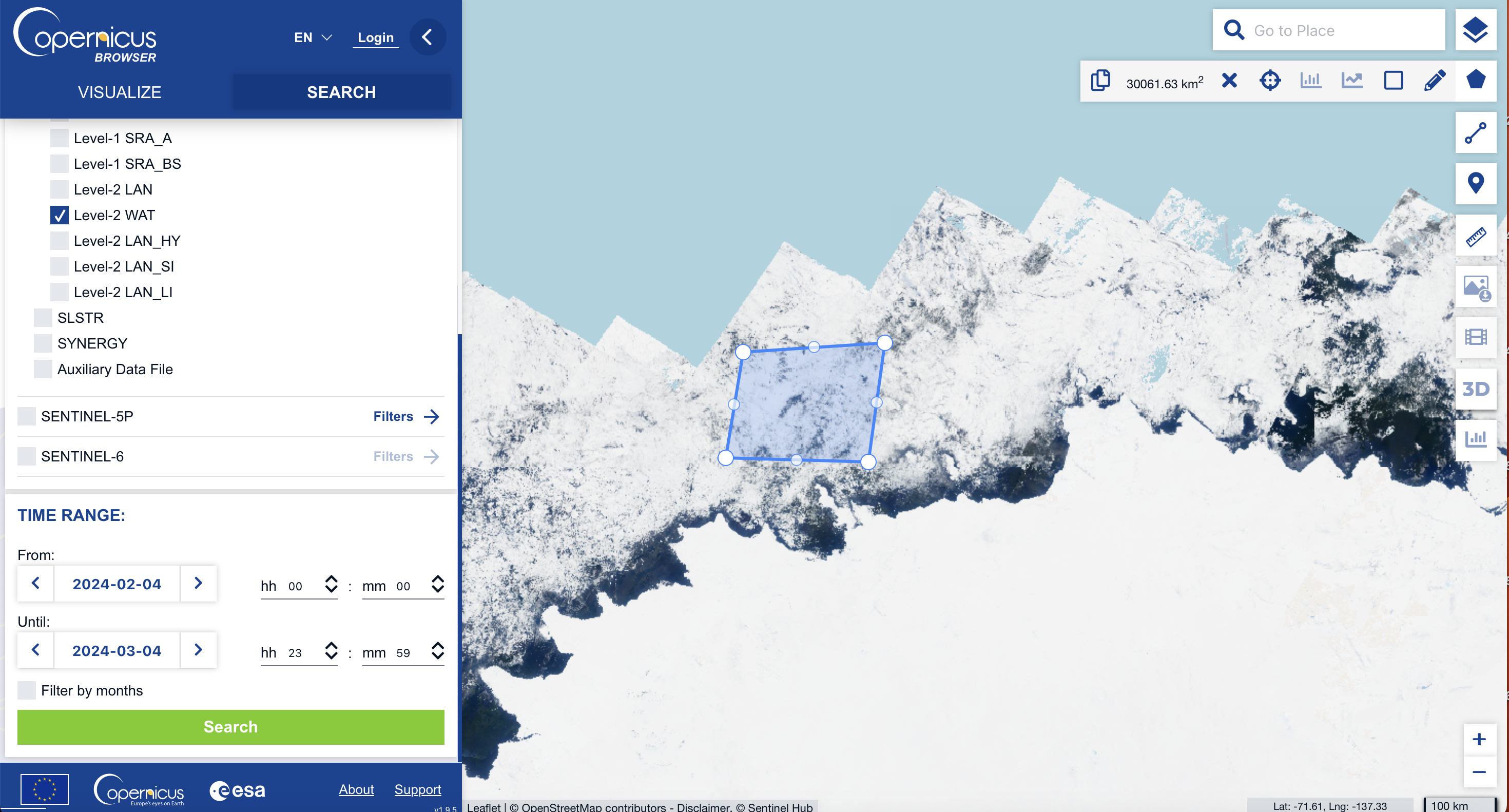The height and width of the screenshot is (812, 1509).
Task: Select Level-2 LAN_LI checkbox
Action: (59, 292)
